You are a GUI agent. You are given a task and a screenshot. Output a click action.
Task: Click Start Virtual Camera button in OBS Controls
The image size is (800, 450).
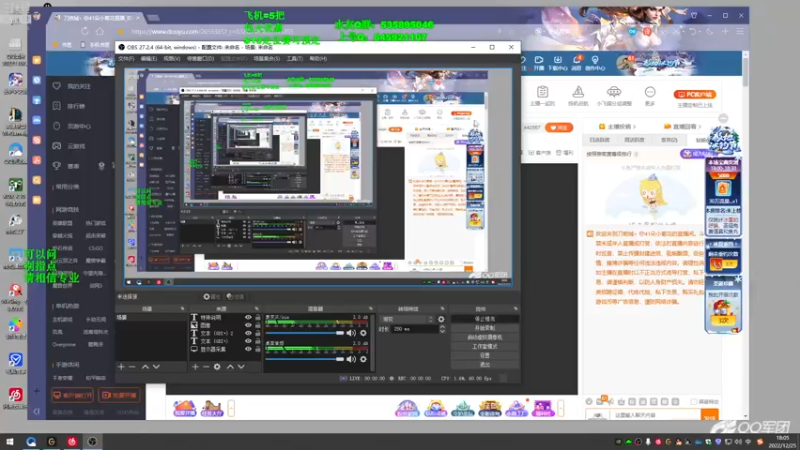coord(485,337)
